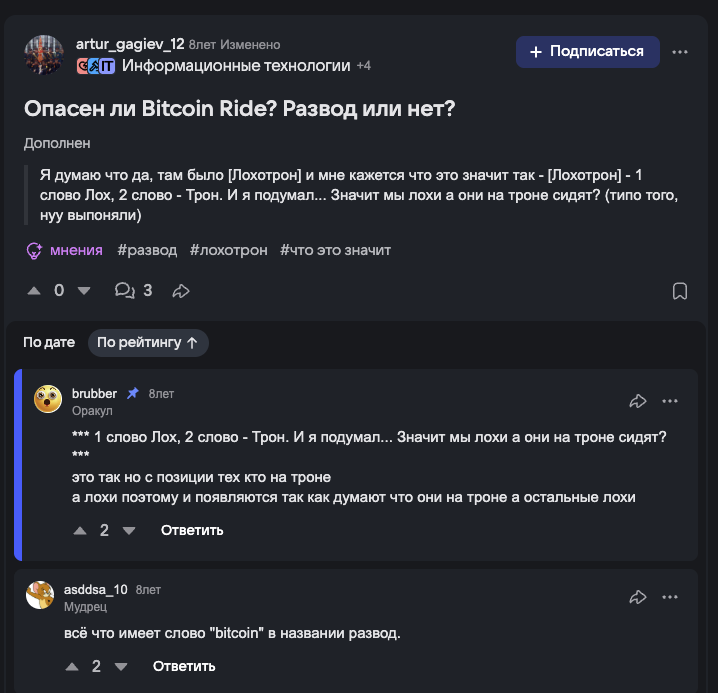Open the question's comments icon

pos(125,291)
